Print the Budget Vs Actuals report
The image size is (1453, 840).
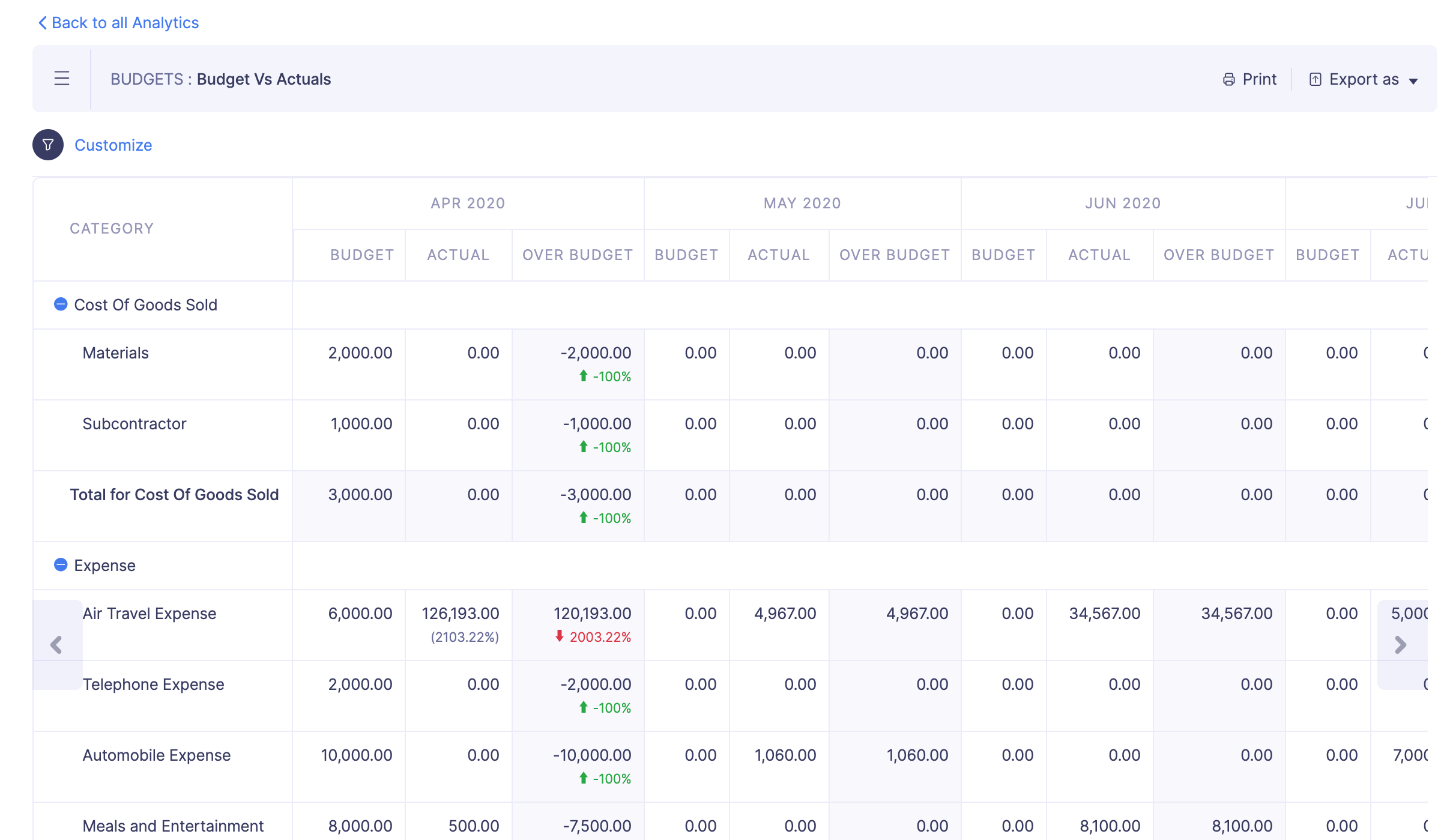tap(1259, 79)
